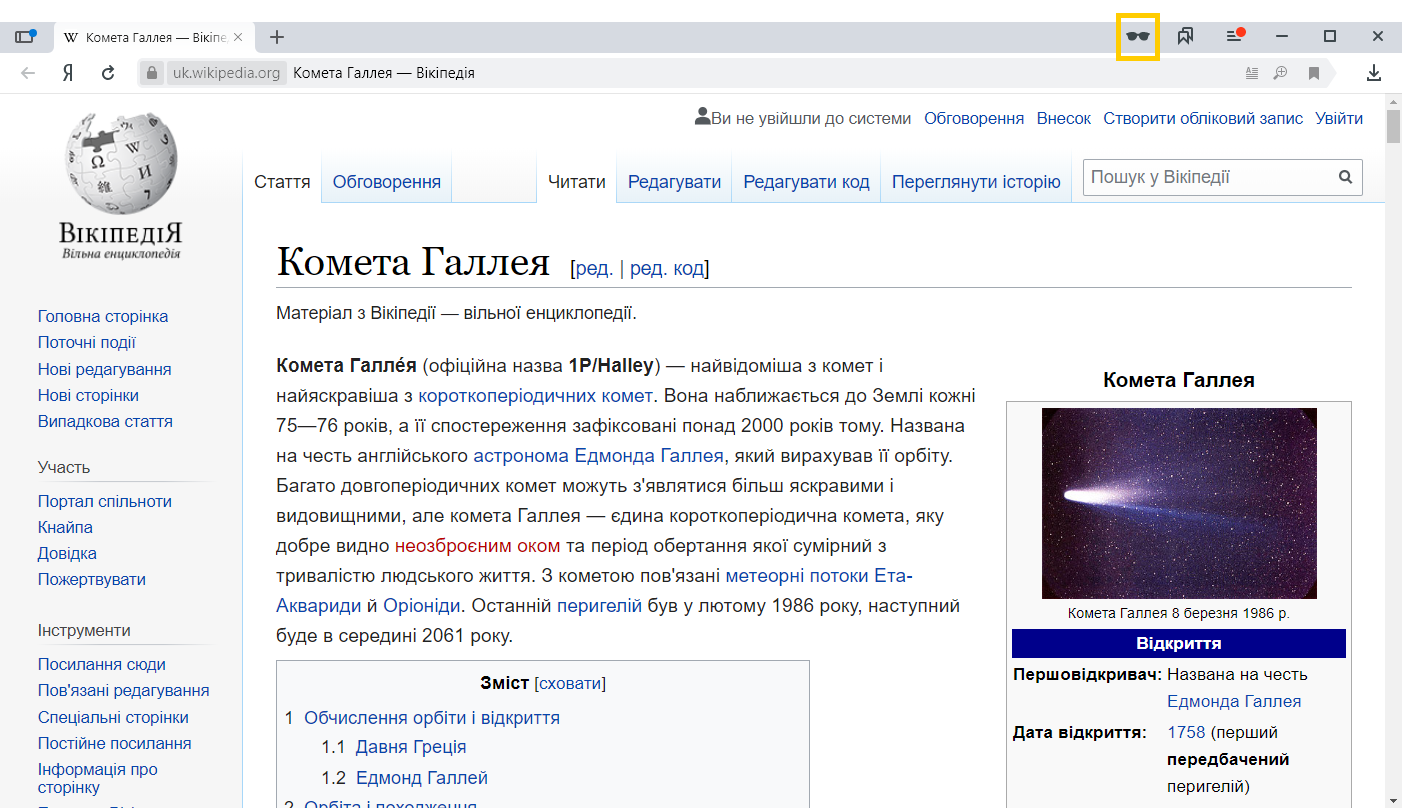Select the Читати tab
Viewport: 1402px width, 808px height.
[577, 182]
